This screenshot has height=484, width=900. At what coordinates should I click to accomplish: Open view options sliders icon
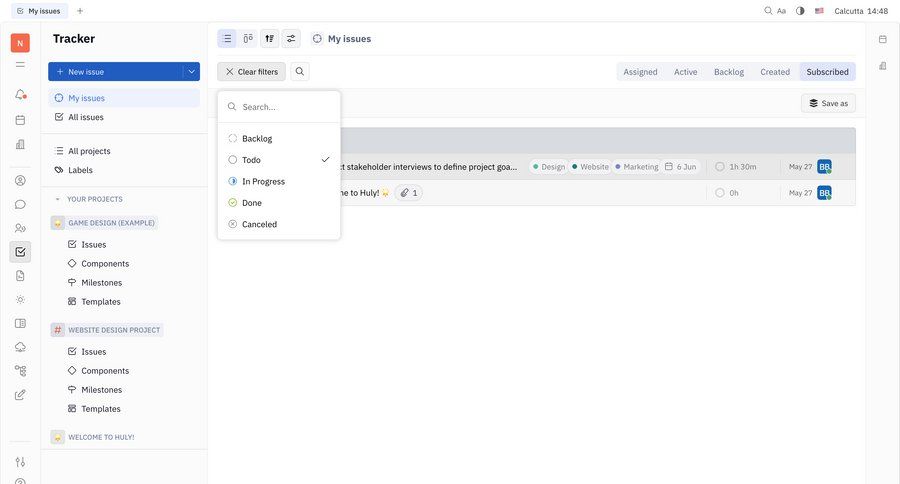click(291, 38)
